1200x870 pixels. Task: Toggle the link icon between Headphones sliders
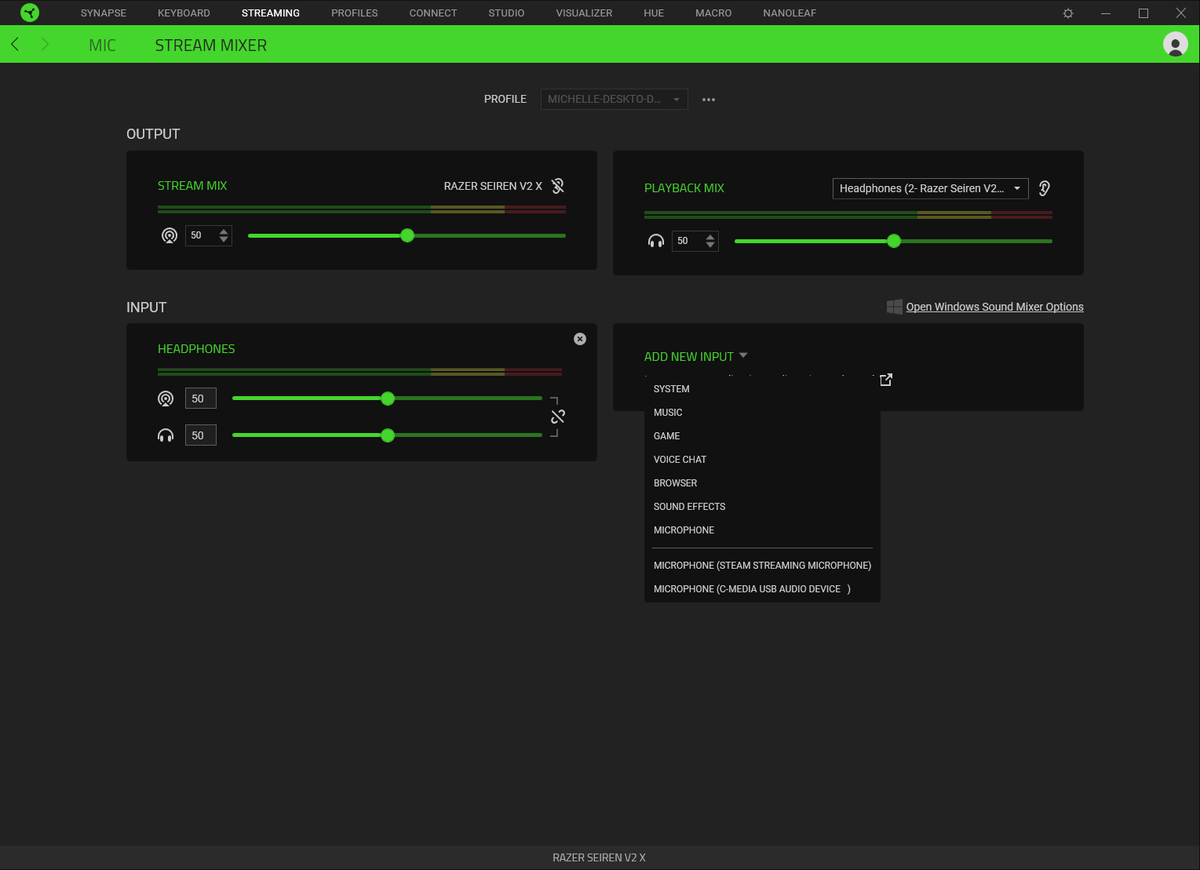pos(558,417)
